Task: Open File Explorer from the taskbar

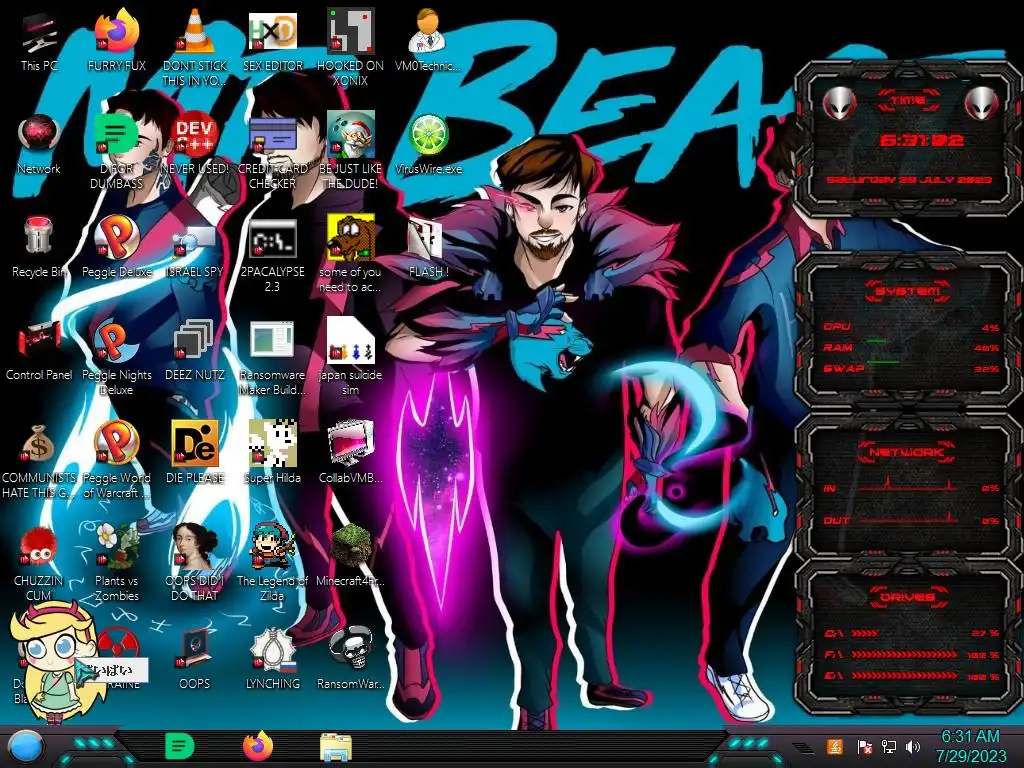Action: click(336, 748)
